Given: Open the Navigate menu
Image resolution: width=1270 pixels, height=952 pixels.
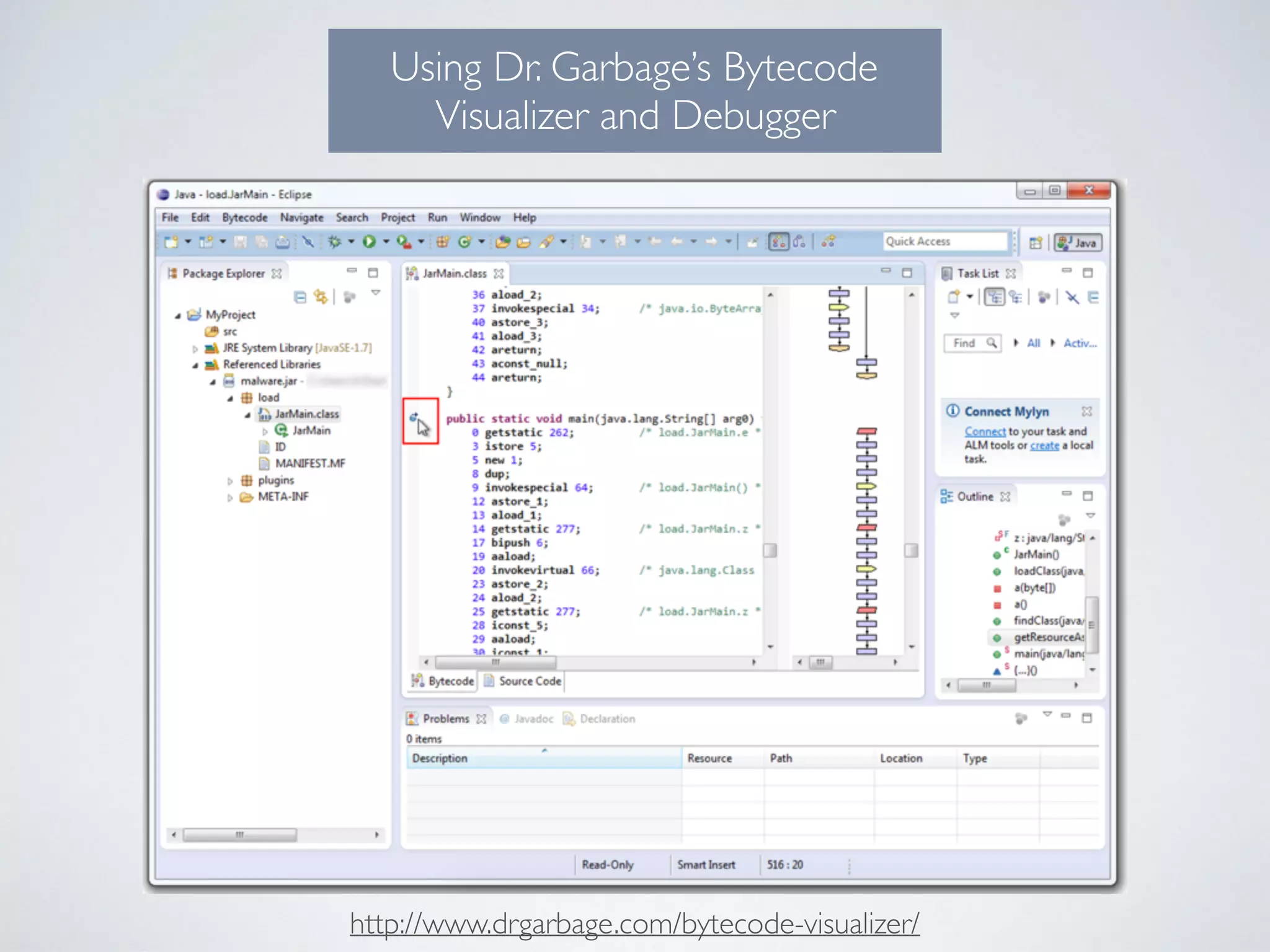Looking at the screenshot, I should (x=302, y=218).
